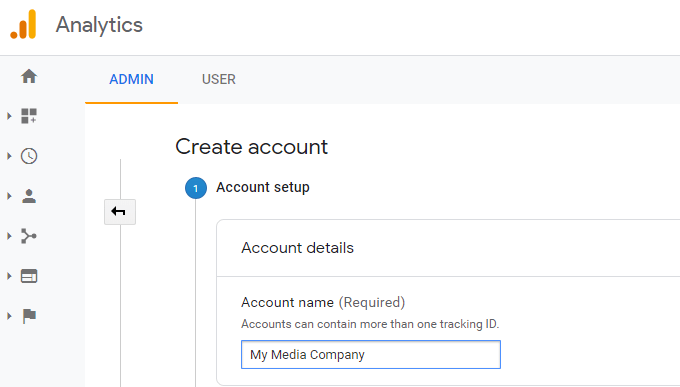Image resolution: width=680 pixels, height=387 pixels.
Task: Expand the Realtime section arrow
Action: click(x=9, y=156)
